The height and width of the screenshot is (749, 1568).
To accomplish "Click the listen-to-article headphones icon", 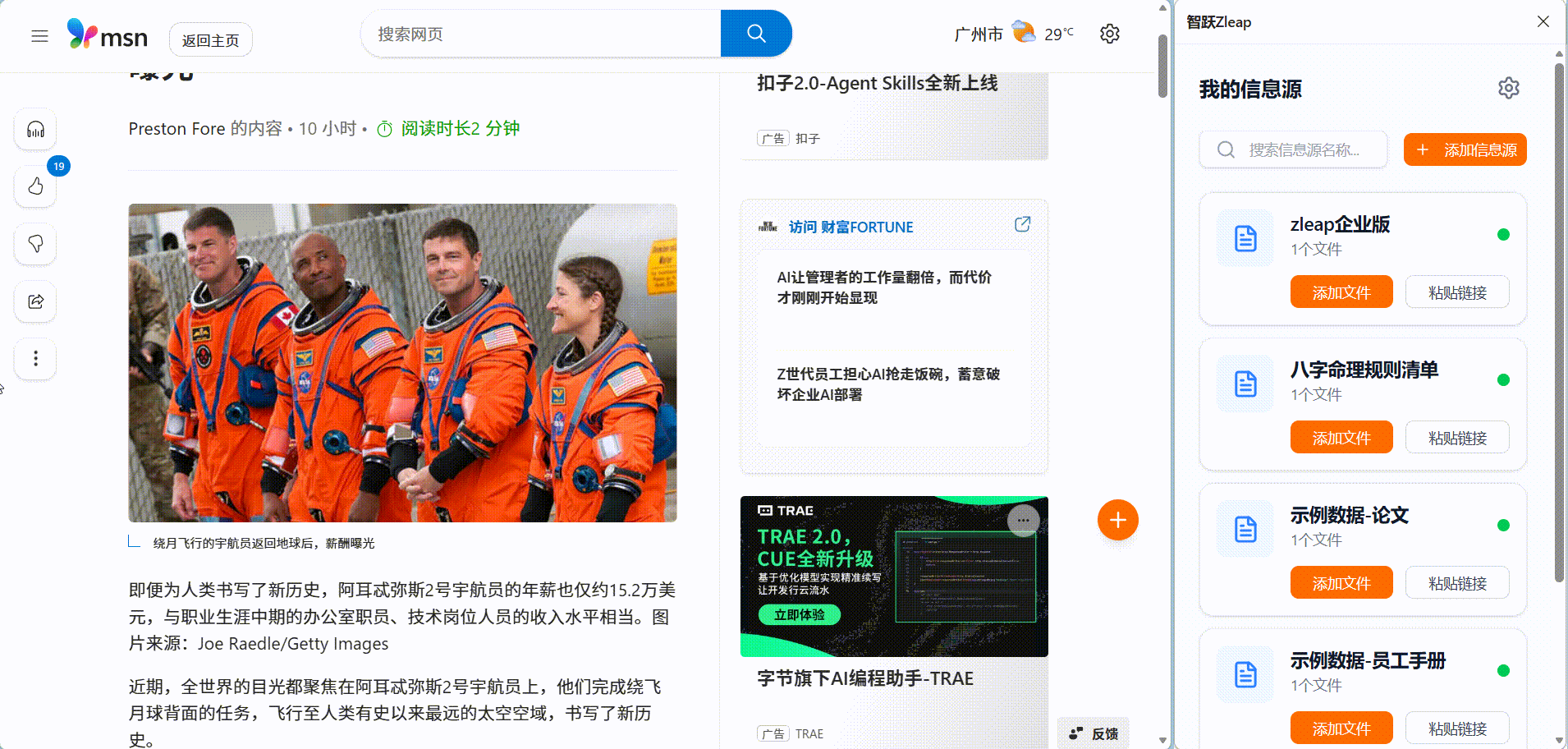I will (x=35, y=130).
